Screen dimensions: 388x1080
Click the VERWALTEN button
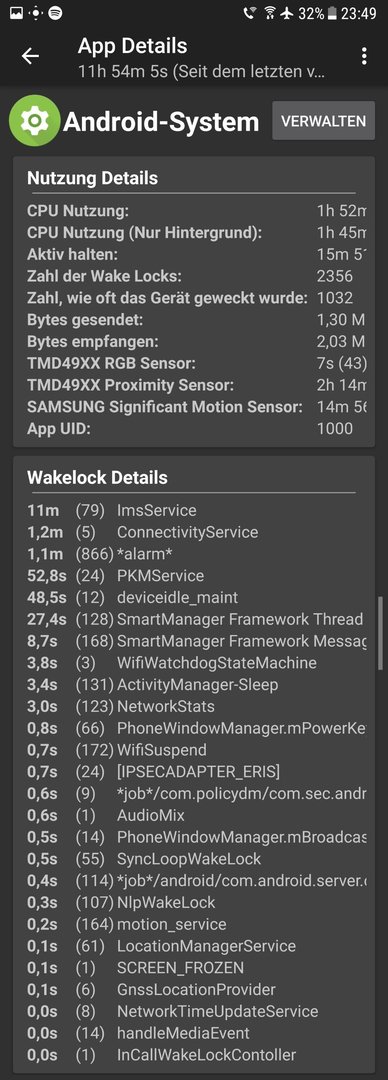(323, 121)
